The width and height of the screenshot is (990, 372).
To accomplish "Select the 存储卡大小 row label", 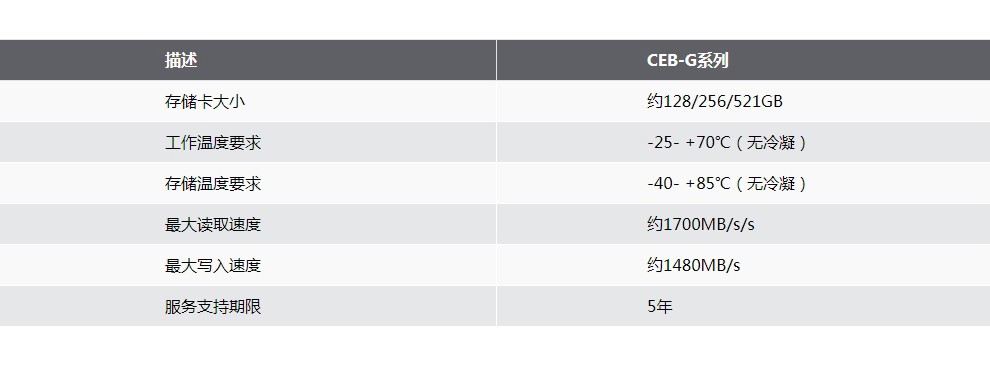I will tap(205, 101).
